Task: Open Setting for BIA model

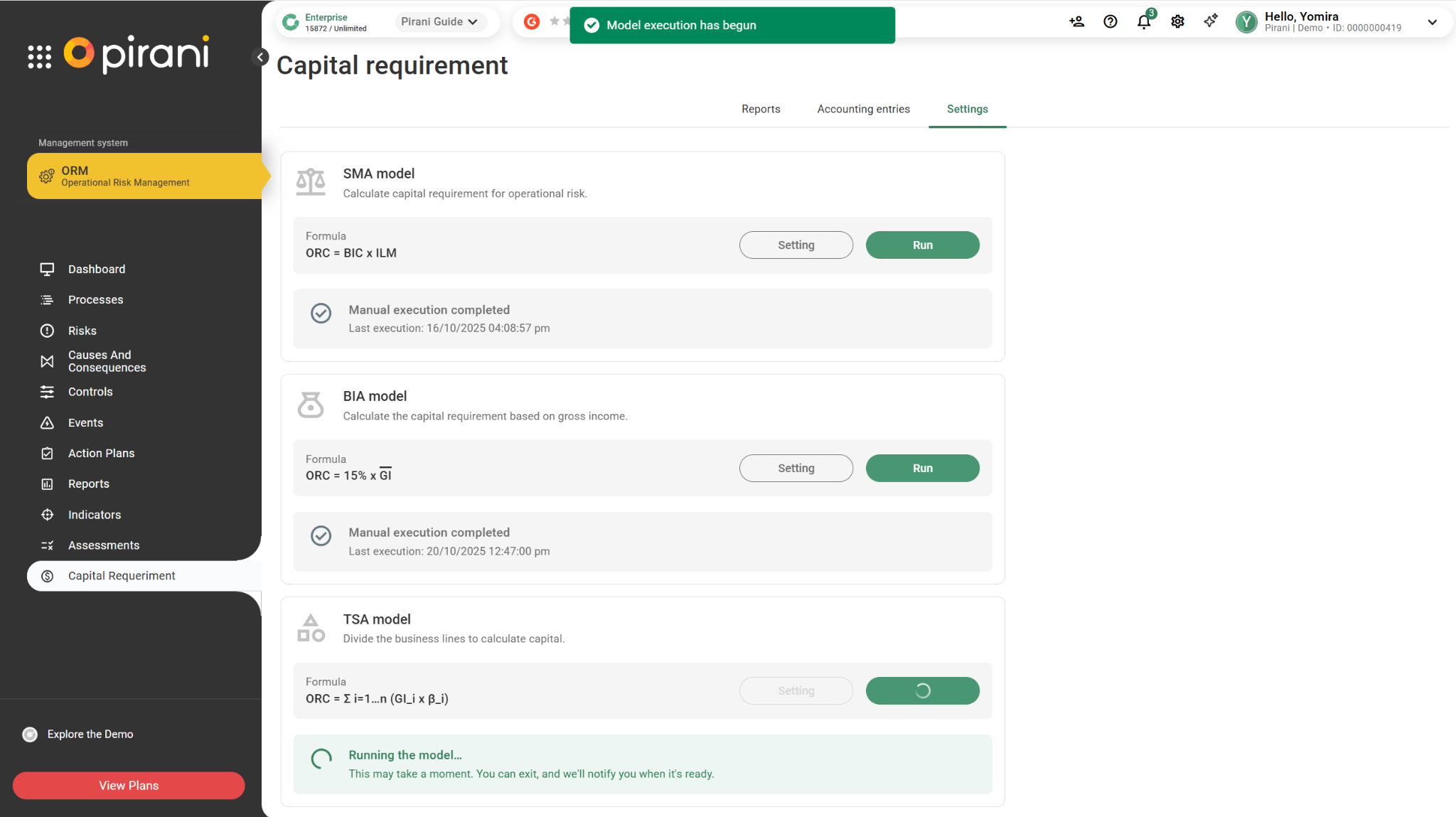Action: point(796,468)
